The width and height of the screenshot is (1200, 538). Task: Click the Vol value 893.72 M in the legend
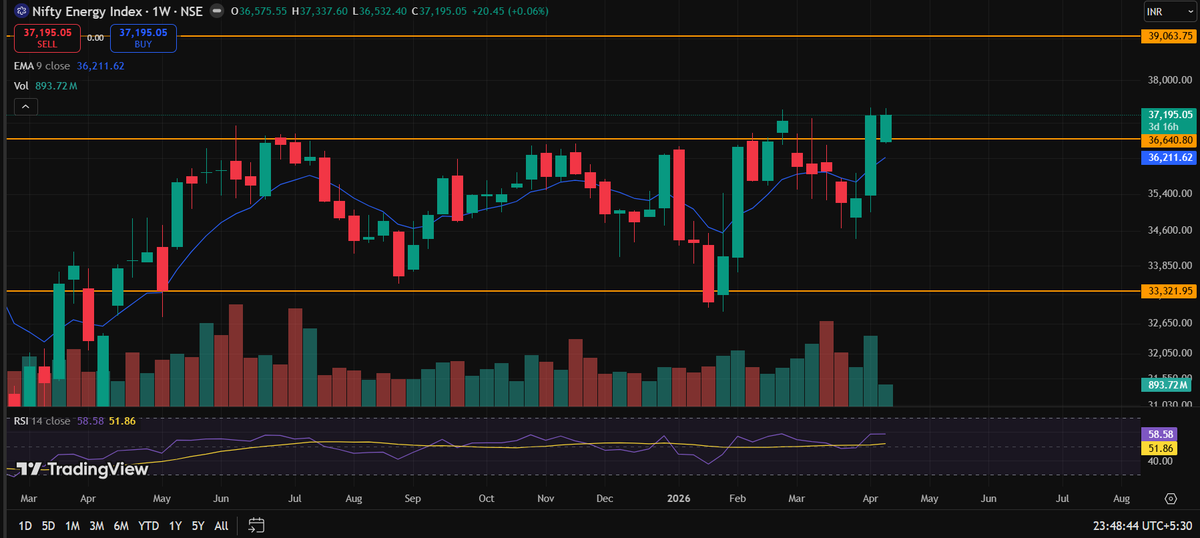click(x=56, y=86)
